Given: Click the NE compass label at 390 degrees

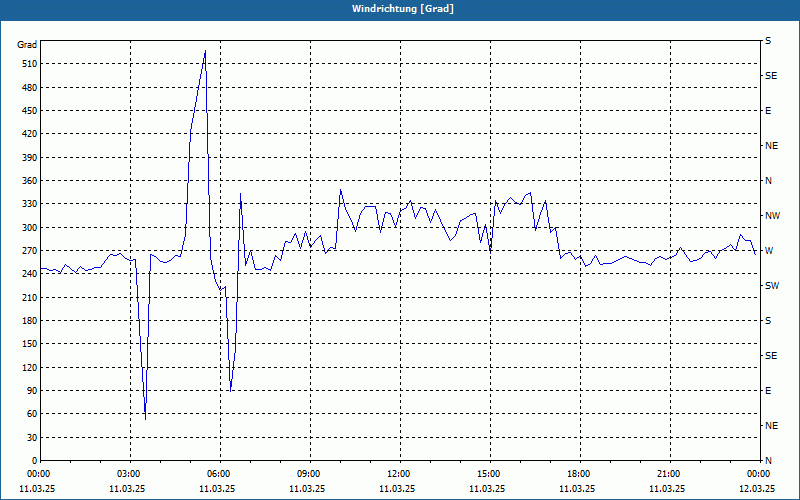Looking at the screenshot, I should (x=772, y=146).
